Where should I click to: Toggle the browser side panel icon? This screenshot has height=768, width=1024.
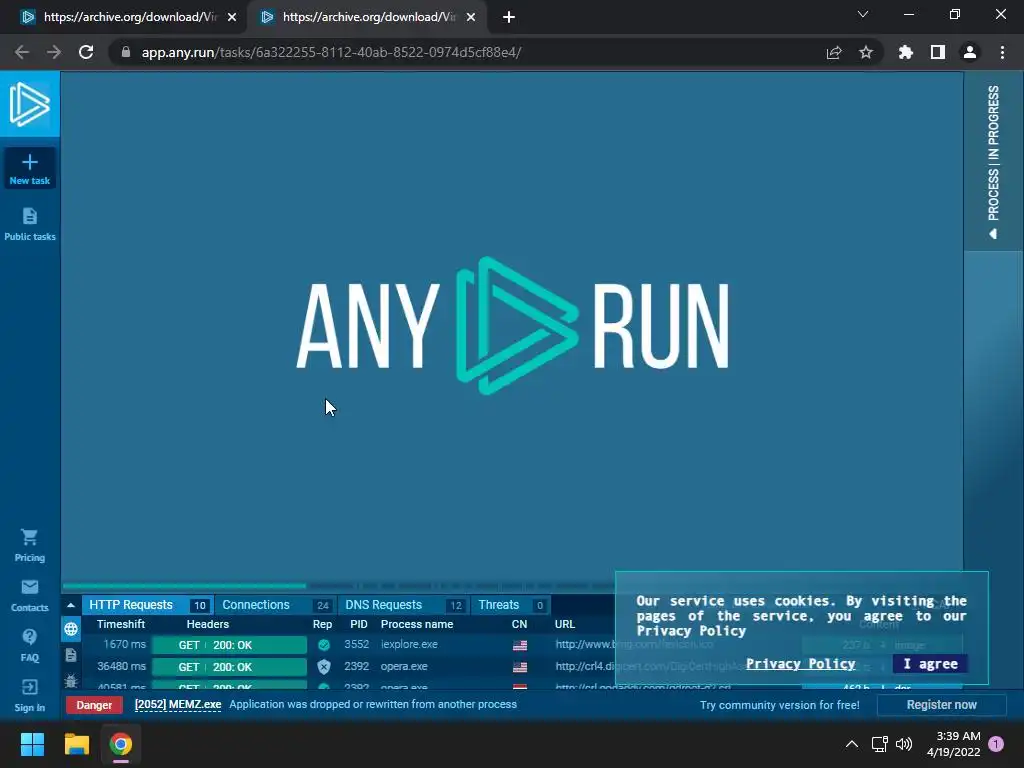click(x=938, y=52)
